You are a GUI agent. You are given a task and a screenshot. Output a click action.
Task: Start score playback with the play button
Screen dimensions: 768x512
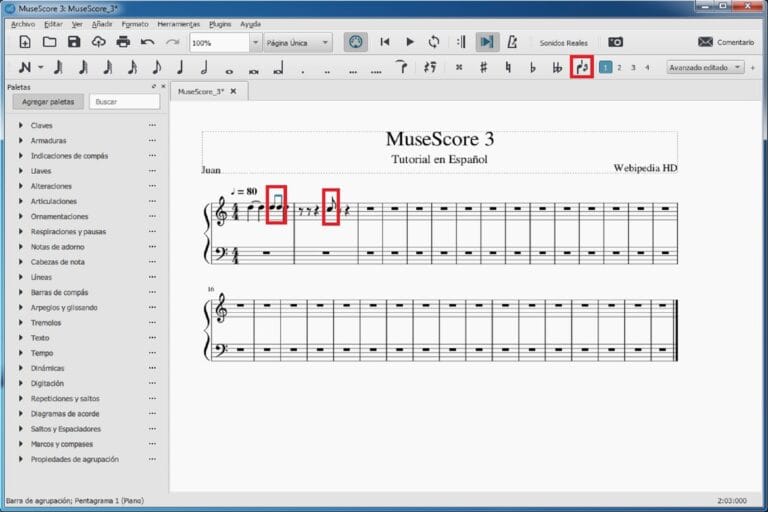pyautogui.click(x=410, y=42)
